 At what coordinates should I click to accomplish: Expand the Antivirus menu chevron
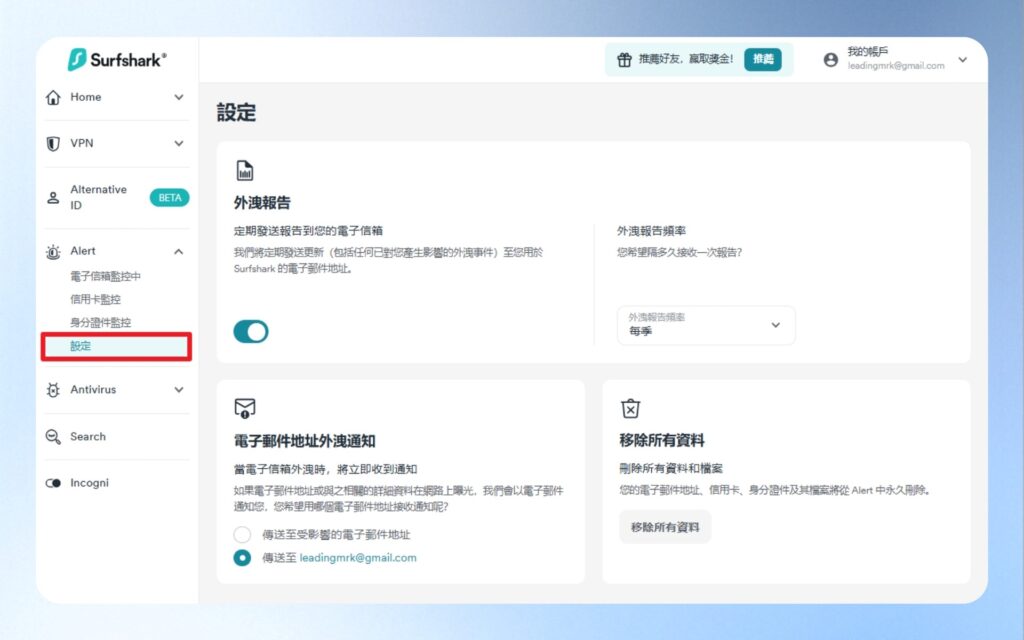pos(179,390)
